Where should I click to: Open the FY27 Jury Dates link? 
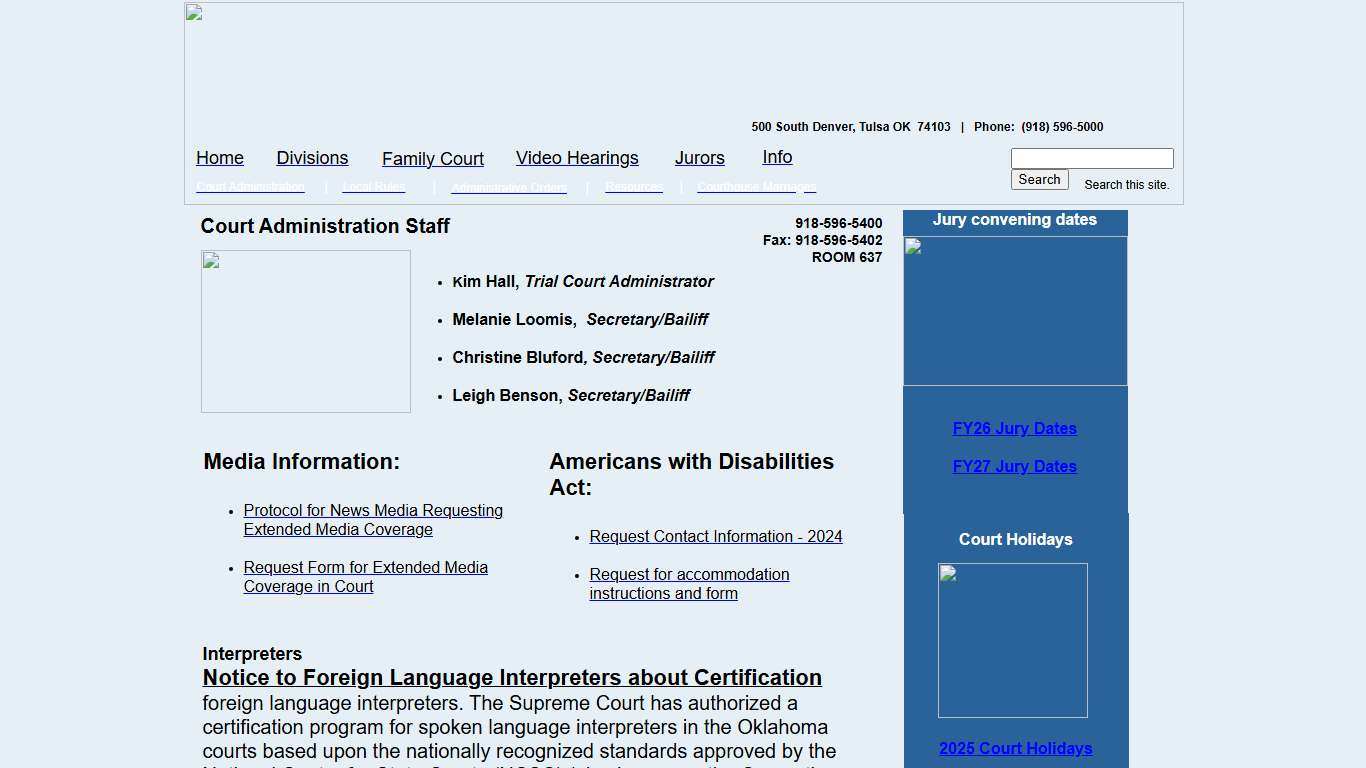(1015, 466)
